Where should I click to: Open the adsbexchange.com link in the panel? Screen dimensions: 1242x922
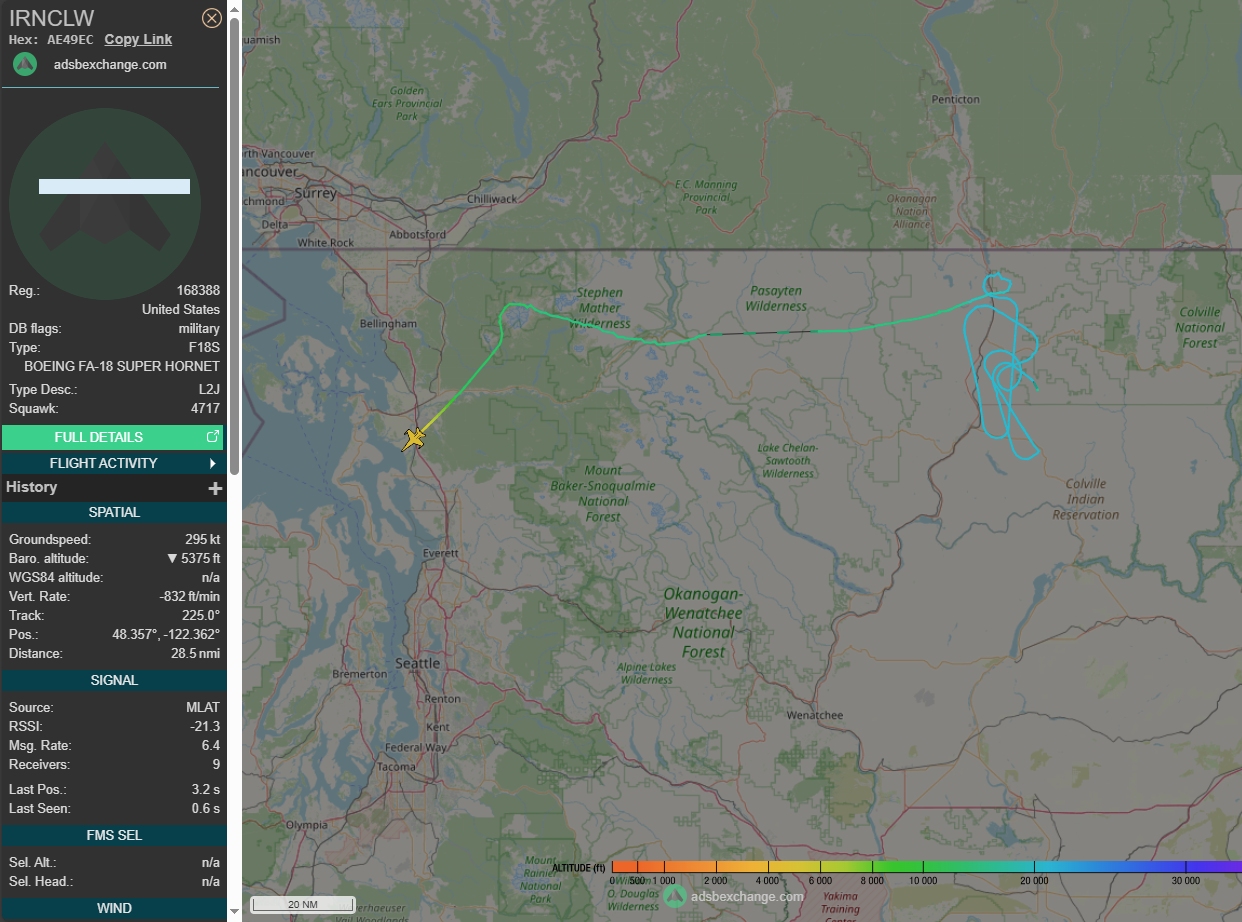tap(110, 65)
